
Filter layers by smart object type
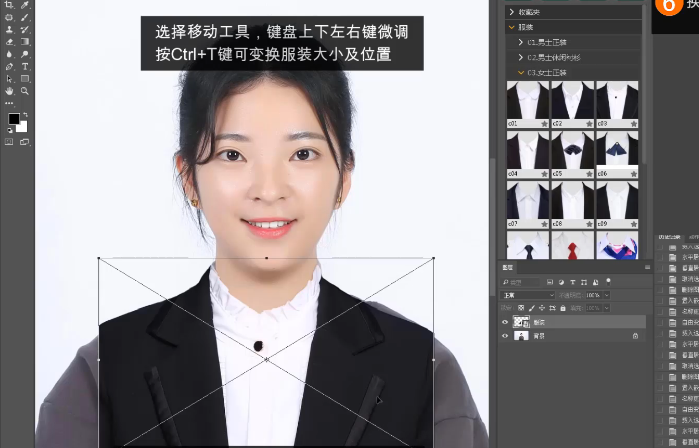(x=595, y=282)
